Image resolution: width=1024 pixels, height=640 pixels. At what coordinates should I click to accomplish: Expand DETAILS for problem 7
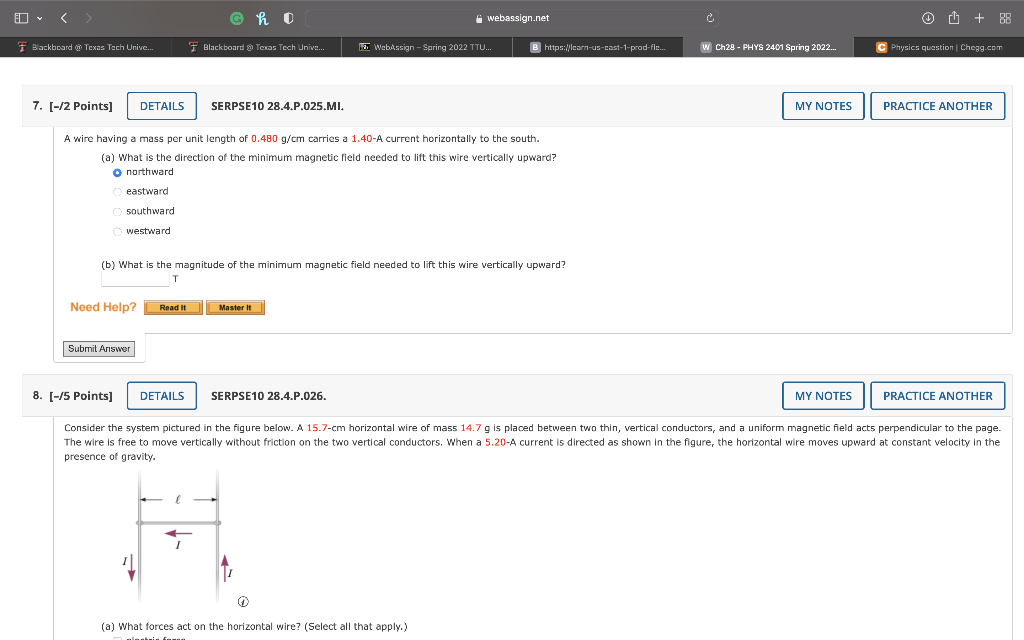point(161,106)
